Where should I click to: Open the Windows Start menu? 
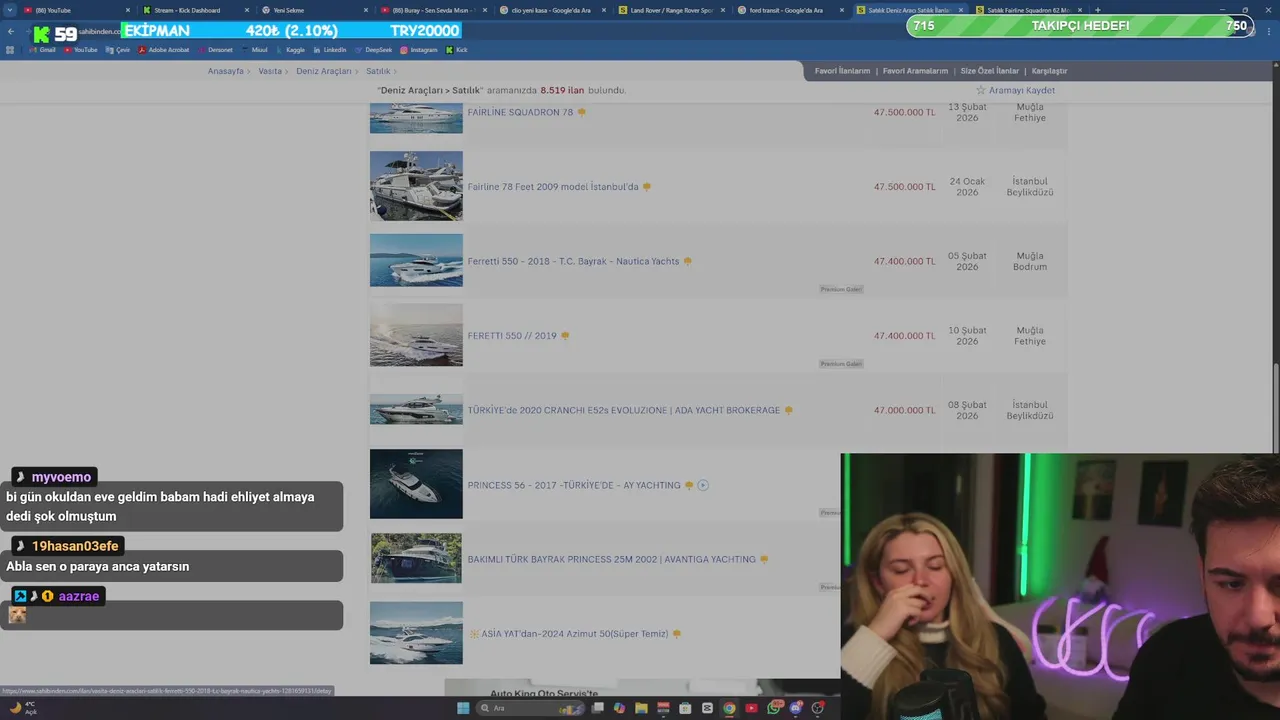463,708
